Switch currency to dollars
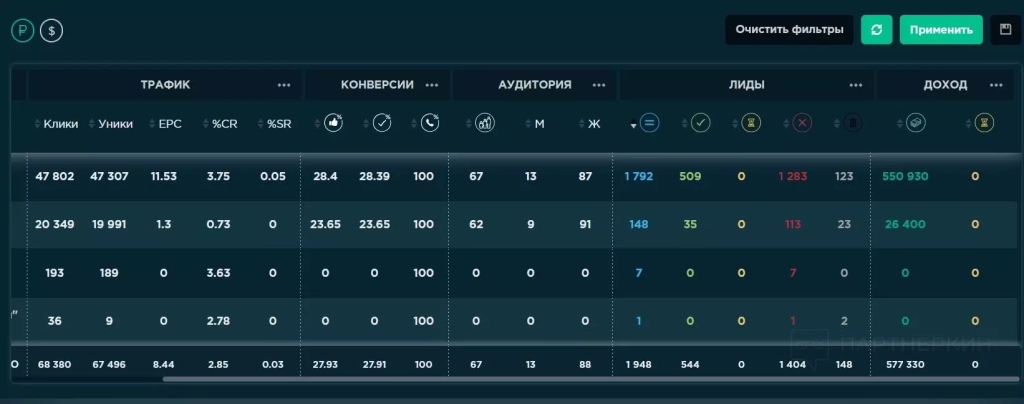This screenshot has width=1024, height=404. pos(52,31)
